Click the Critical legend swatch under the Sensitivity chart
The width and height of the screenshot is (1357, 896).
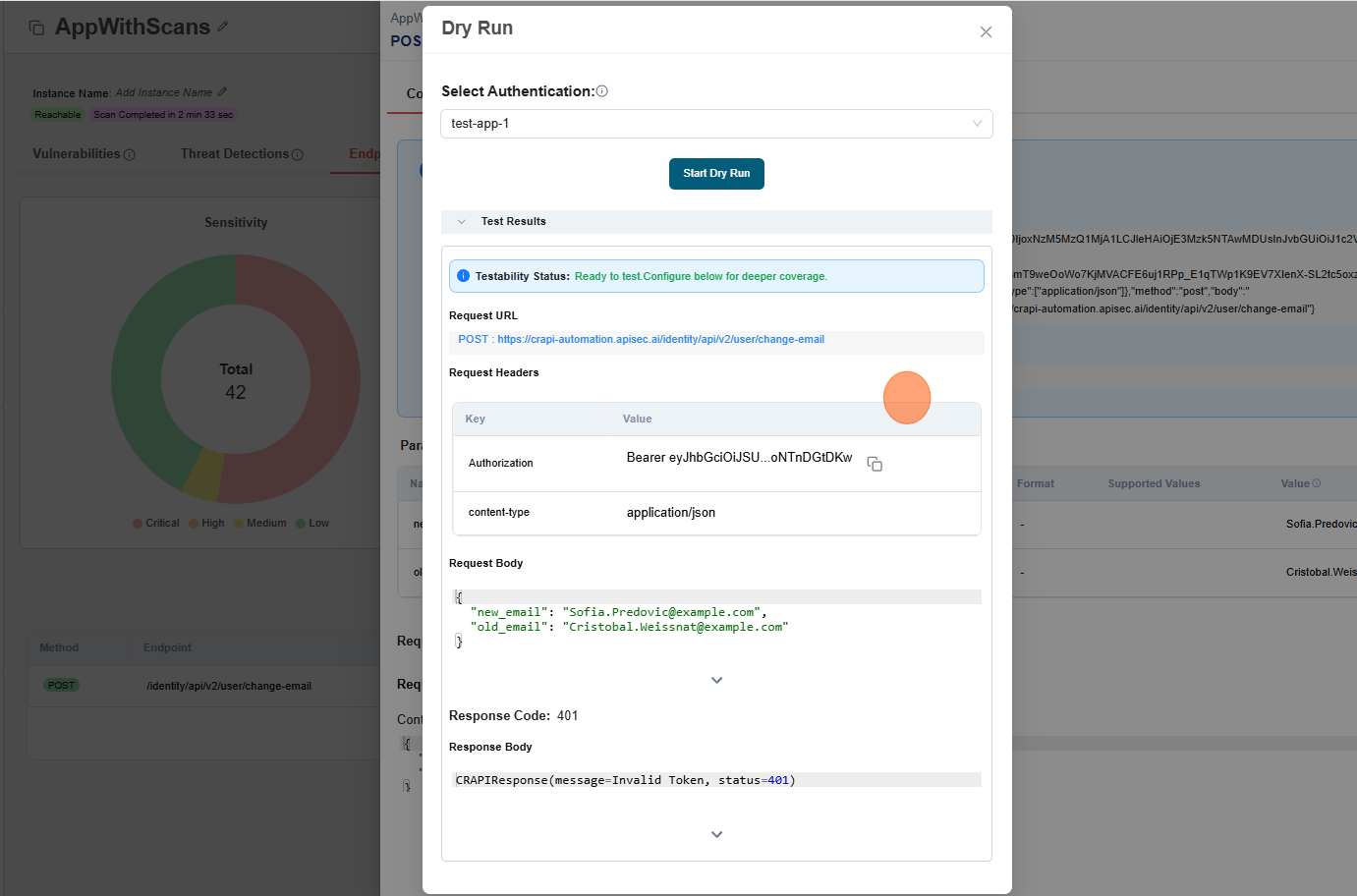point(139,523)
